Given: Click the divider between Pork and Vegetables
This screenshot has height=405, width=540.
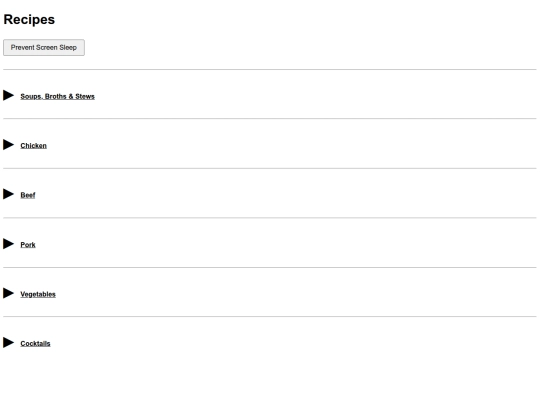Looking at the screenshot, I should 270,267.
